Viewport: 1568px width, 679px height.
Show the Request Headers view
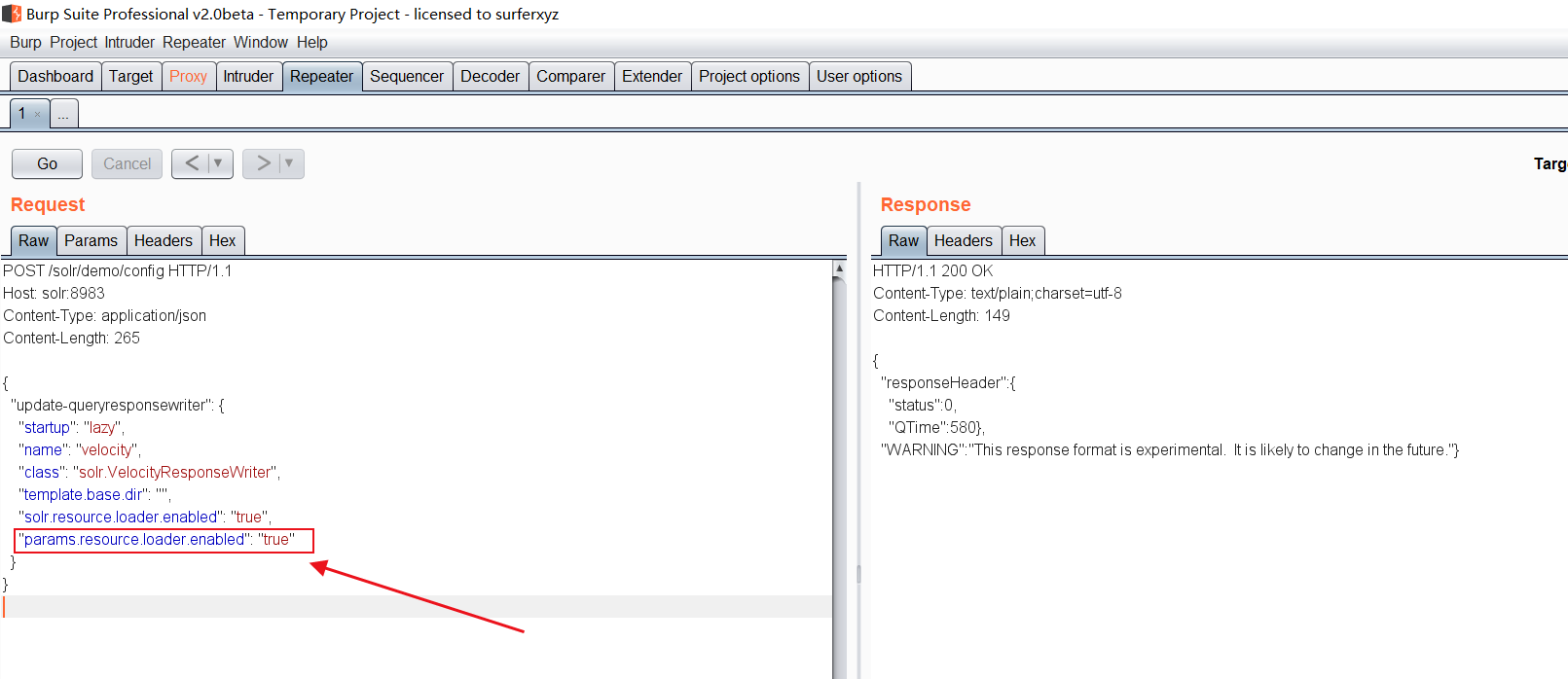point(164,240)
